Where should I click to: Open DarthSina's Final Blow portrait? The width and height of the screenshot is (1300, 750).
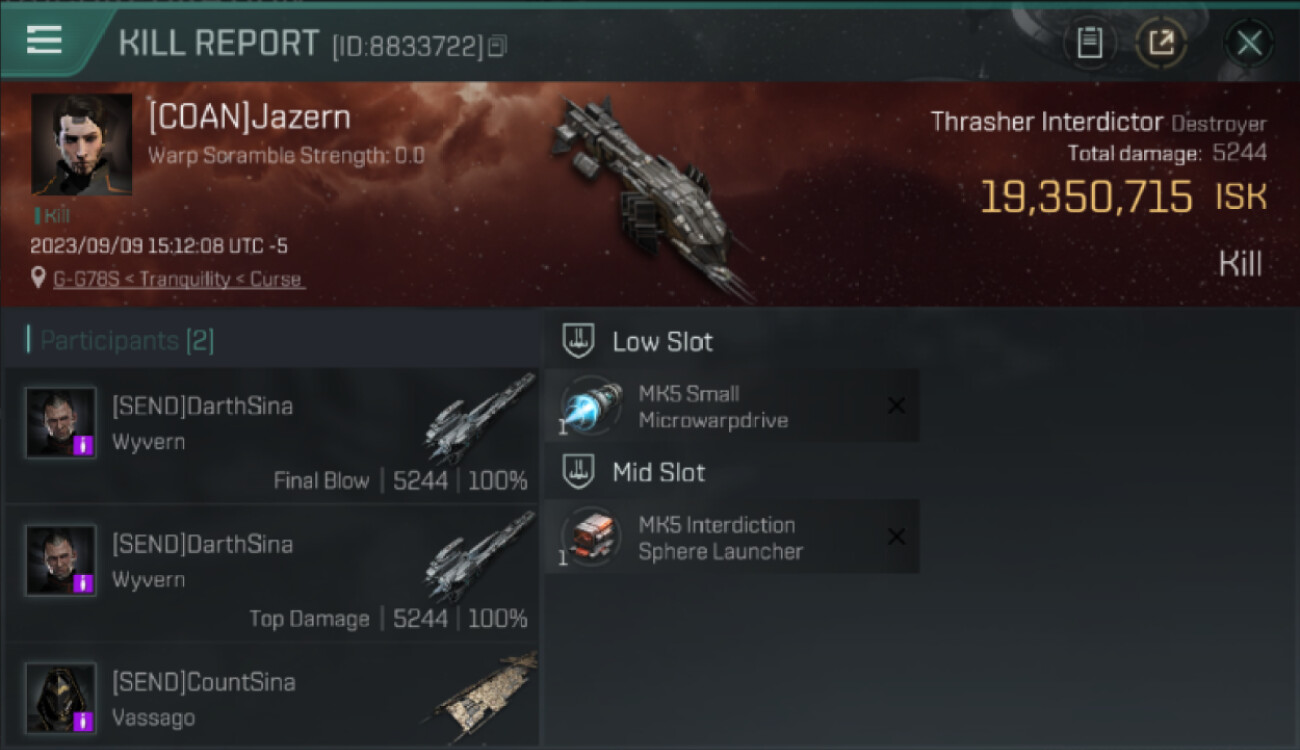[61, 423]
